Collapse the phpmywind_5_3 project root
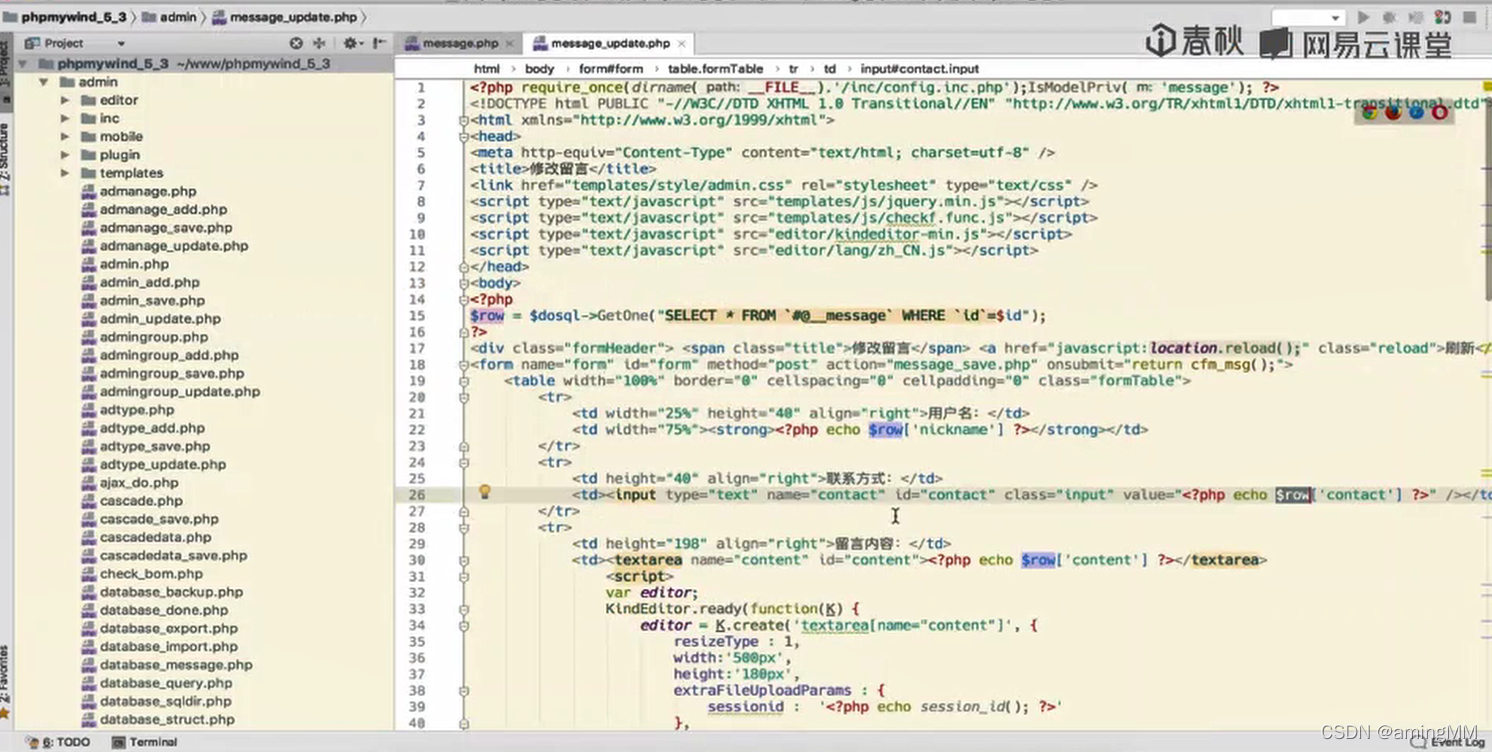Image resolution: width=1492 pixels, height=752 pixels. pos(22,63)
